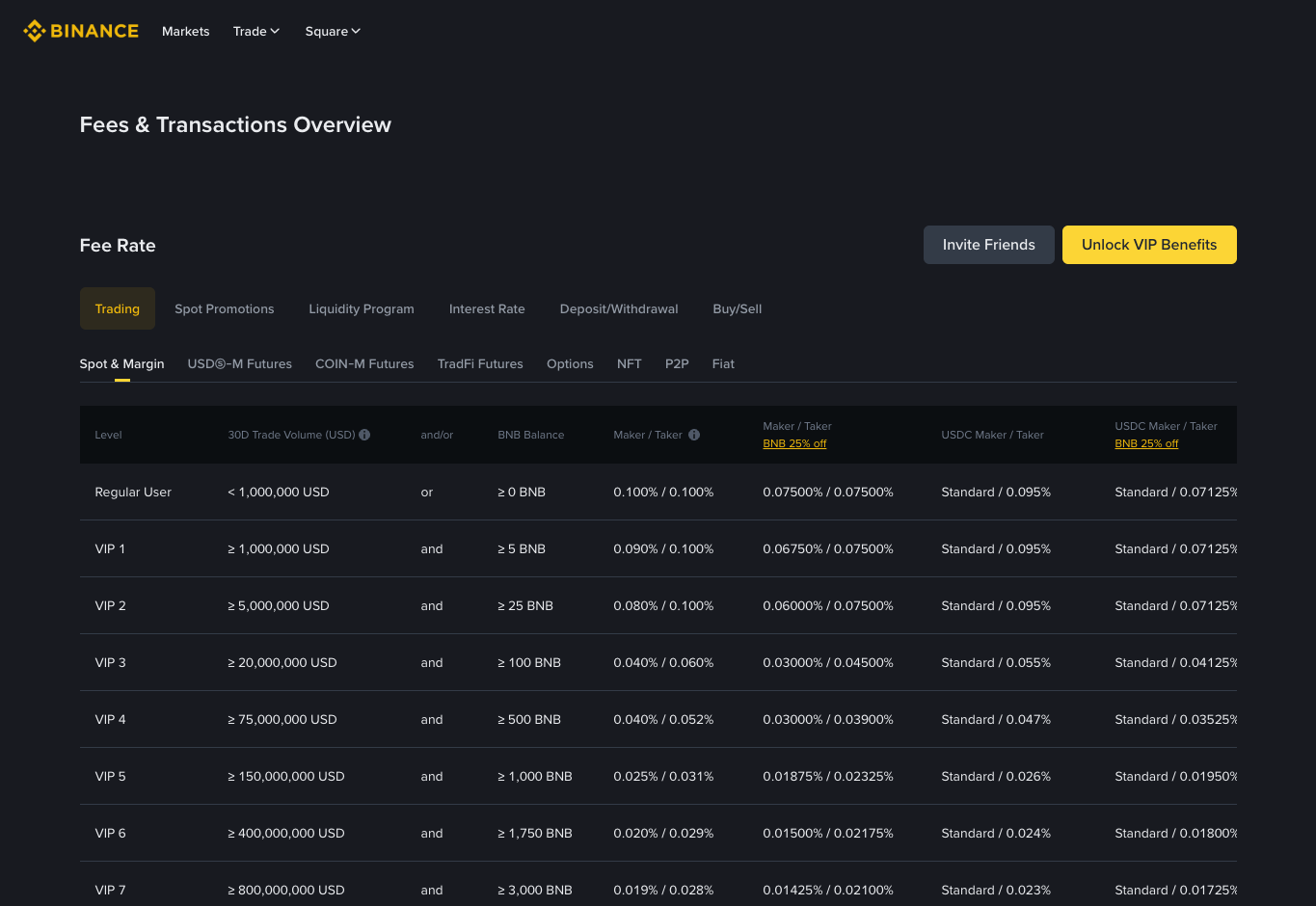Click the ≥ 3,000 BNB balance cell

[x=535, y=891]
